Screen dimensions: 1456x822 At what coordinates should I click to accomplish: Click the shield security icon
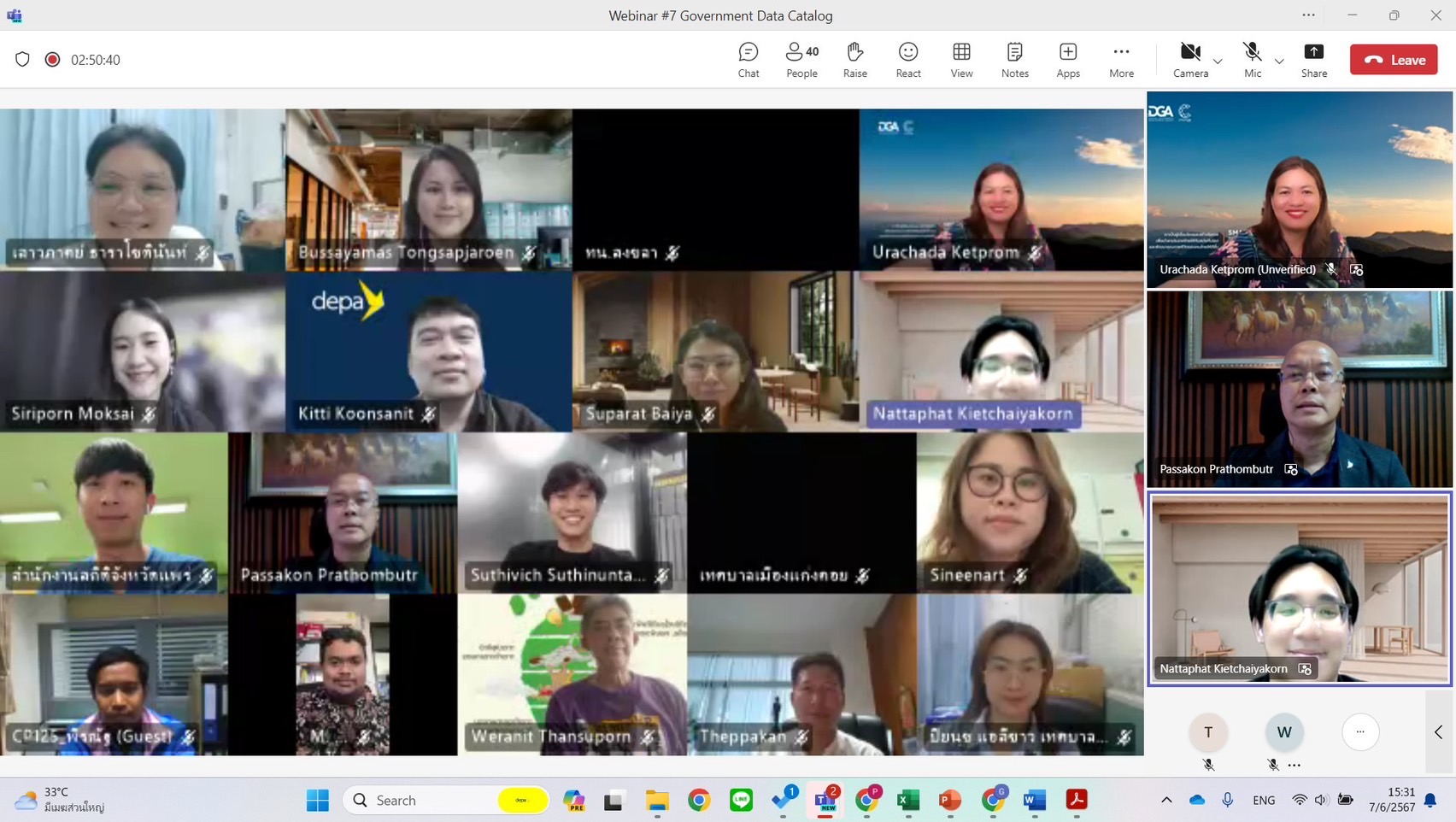coord(23,59)
